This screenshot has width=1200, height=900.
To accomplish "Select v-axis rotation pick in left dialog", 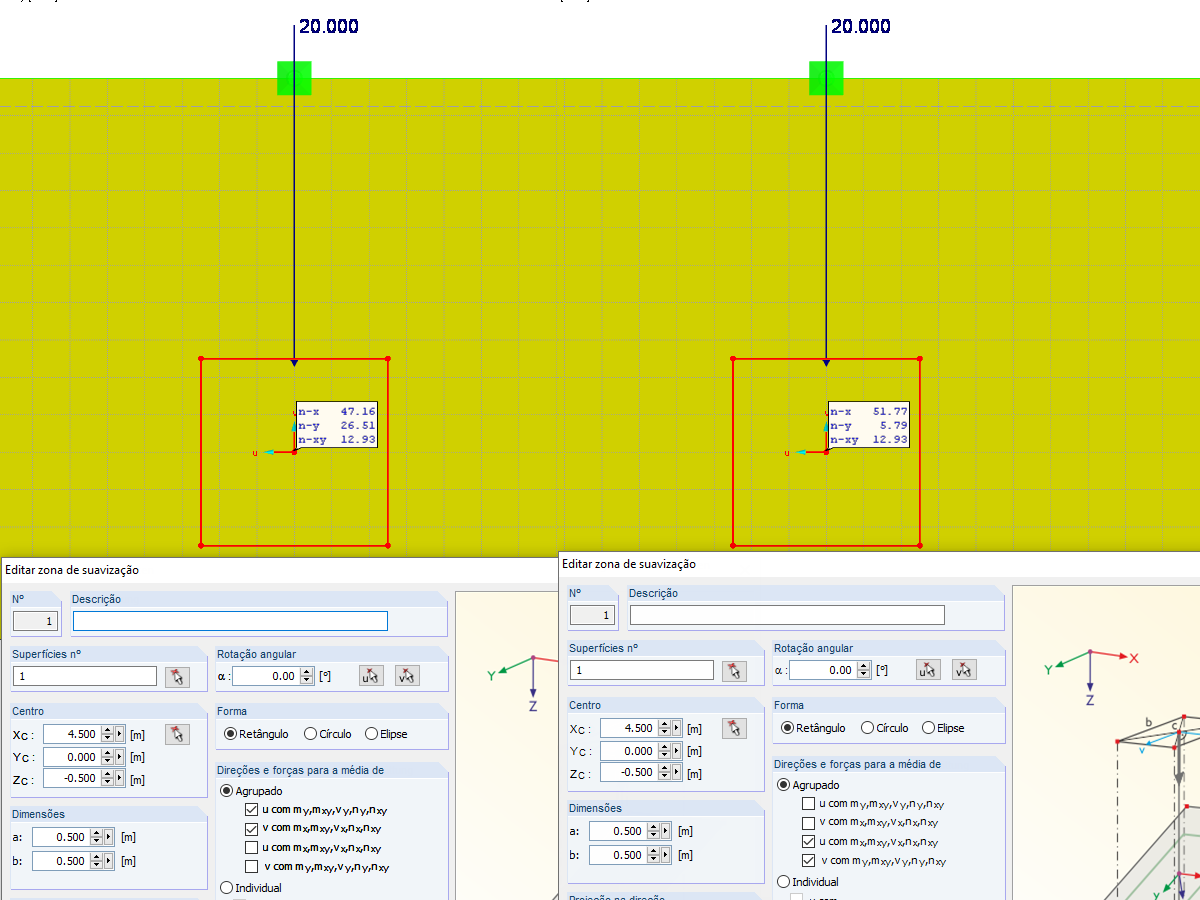I will tap(407, 676).
